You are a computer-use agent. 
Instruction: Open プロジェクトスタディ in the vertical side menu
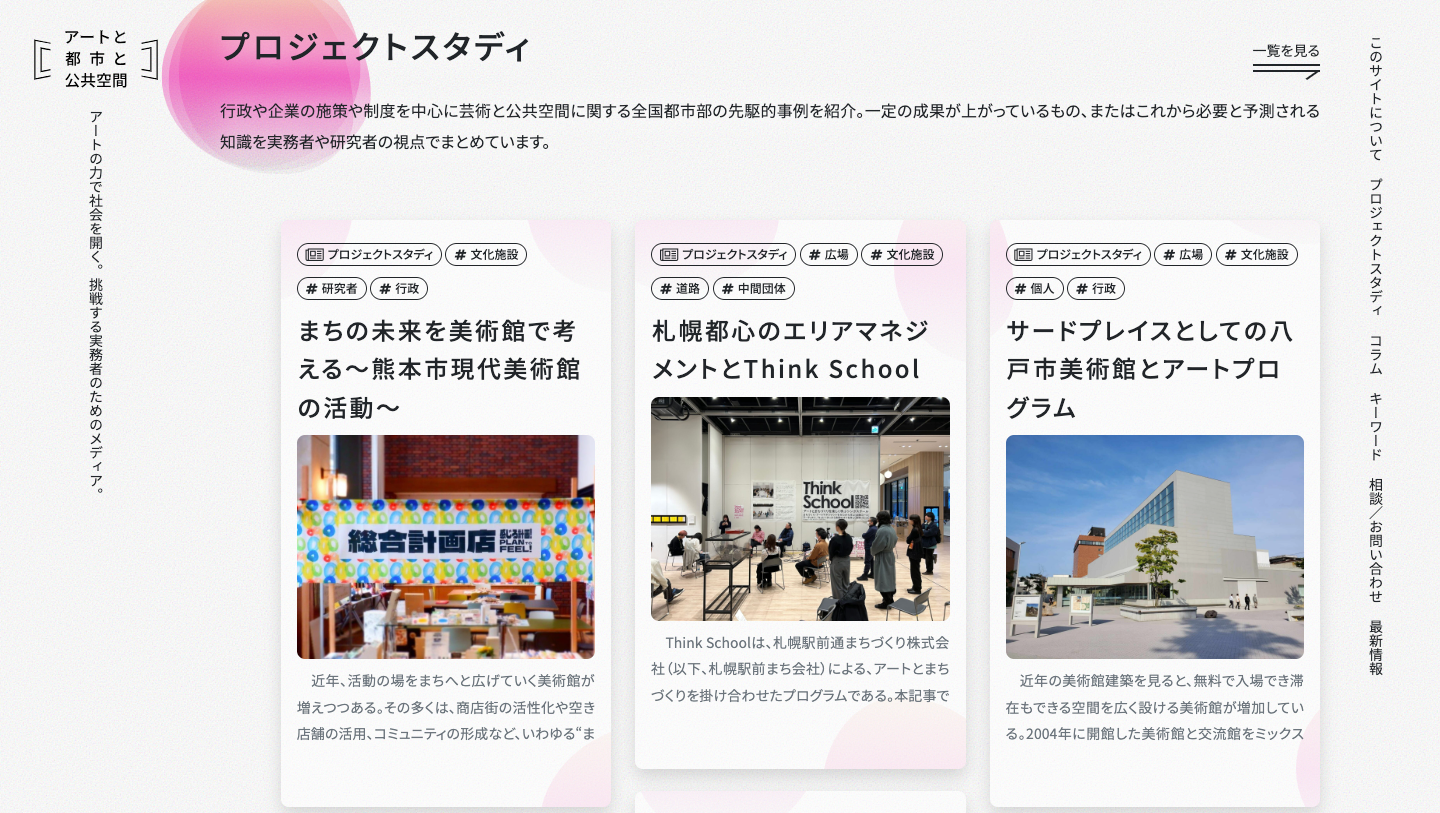click(x=1376, y=247)
